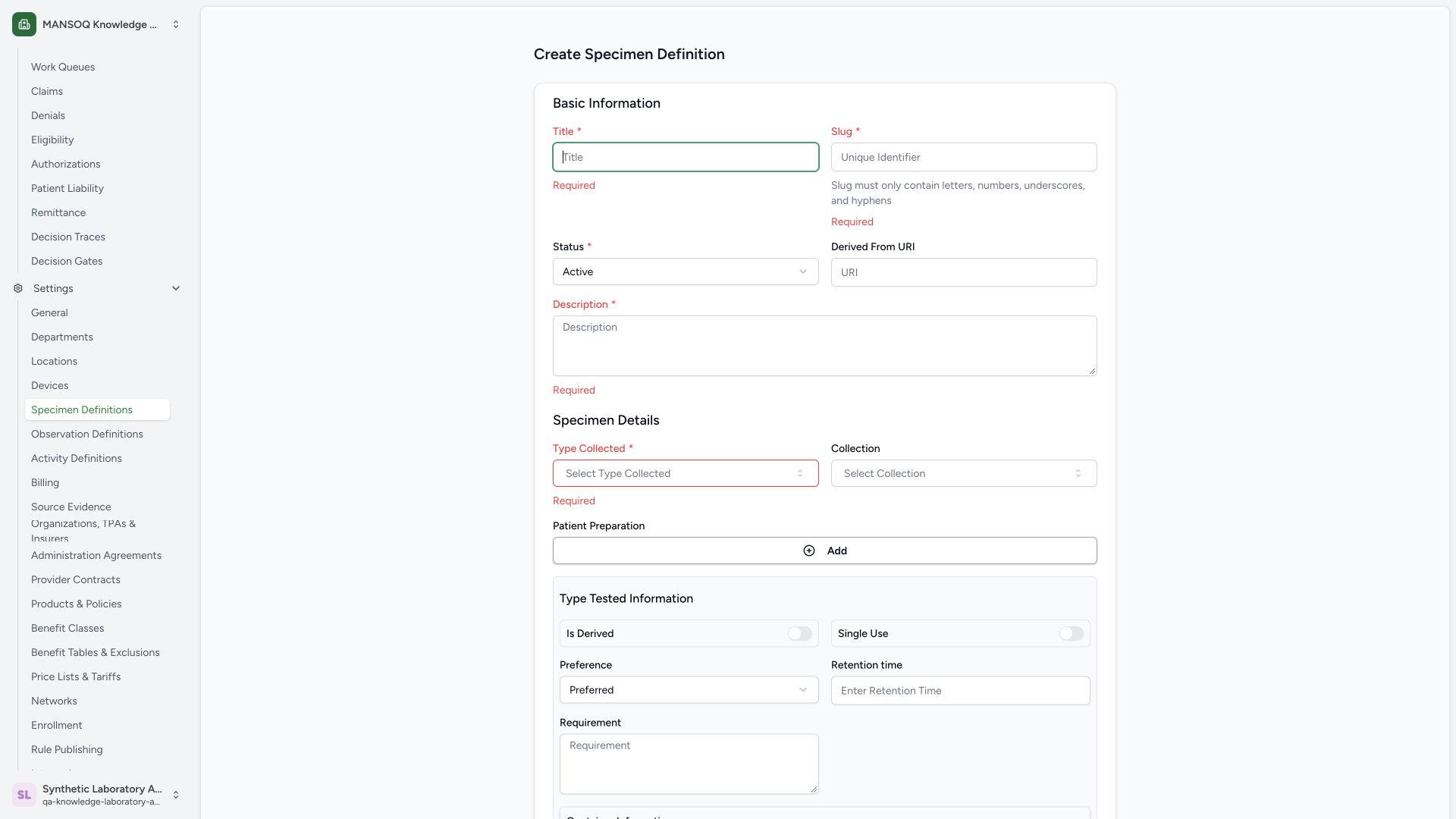Open Remittance sidebar item
The image size is (1456, 819).
tap(58, 212)
